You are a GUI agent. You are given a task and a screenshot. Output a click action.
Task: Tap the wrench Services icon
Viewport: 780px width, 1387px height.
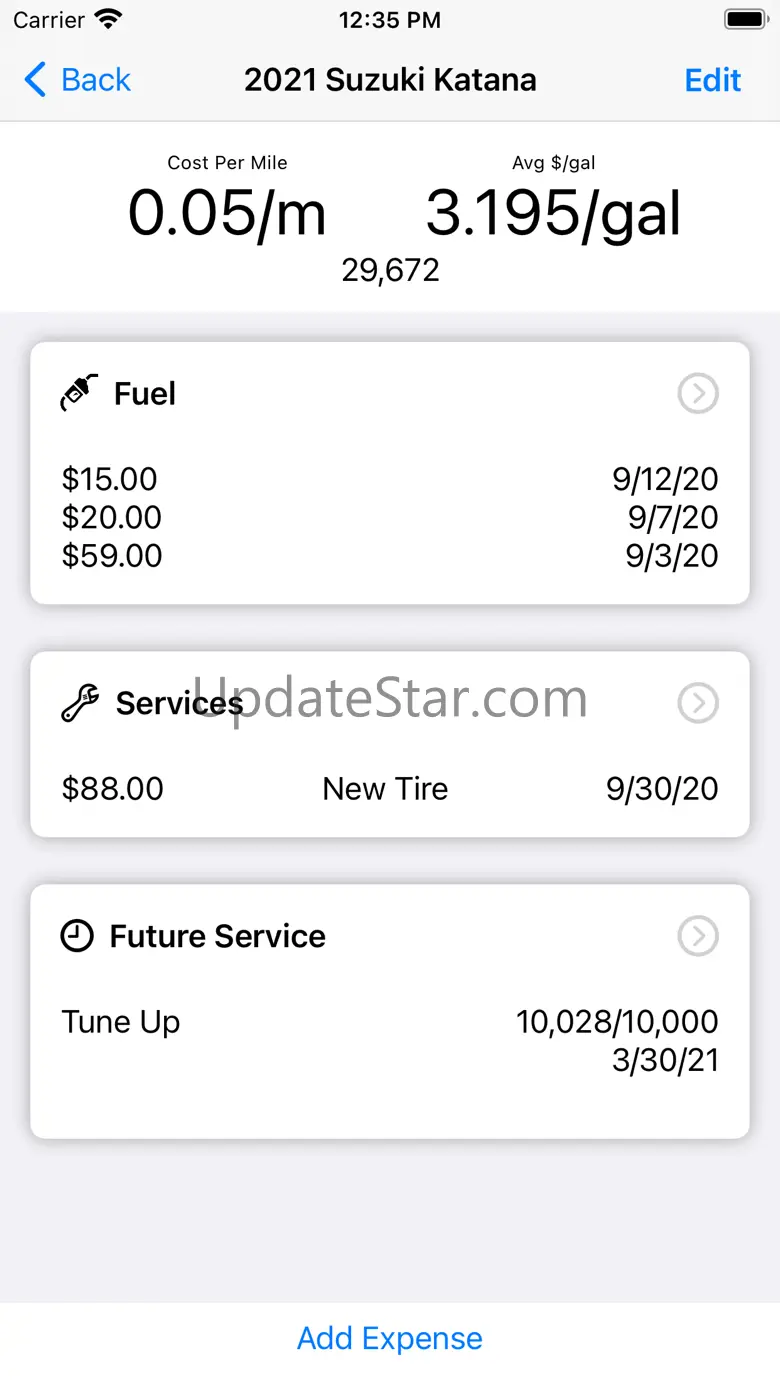(x=80, y=703)
